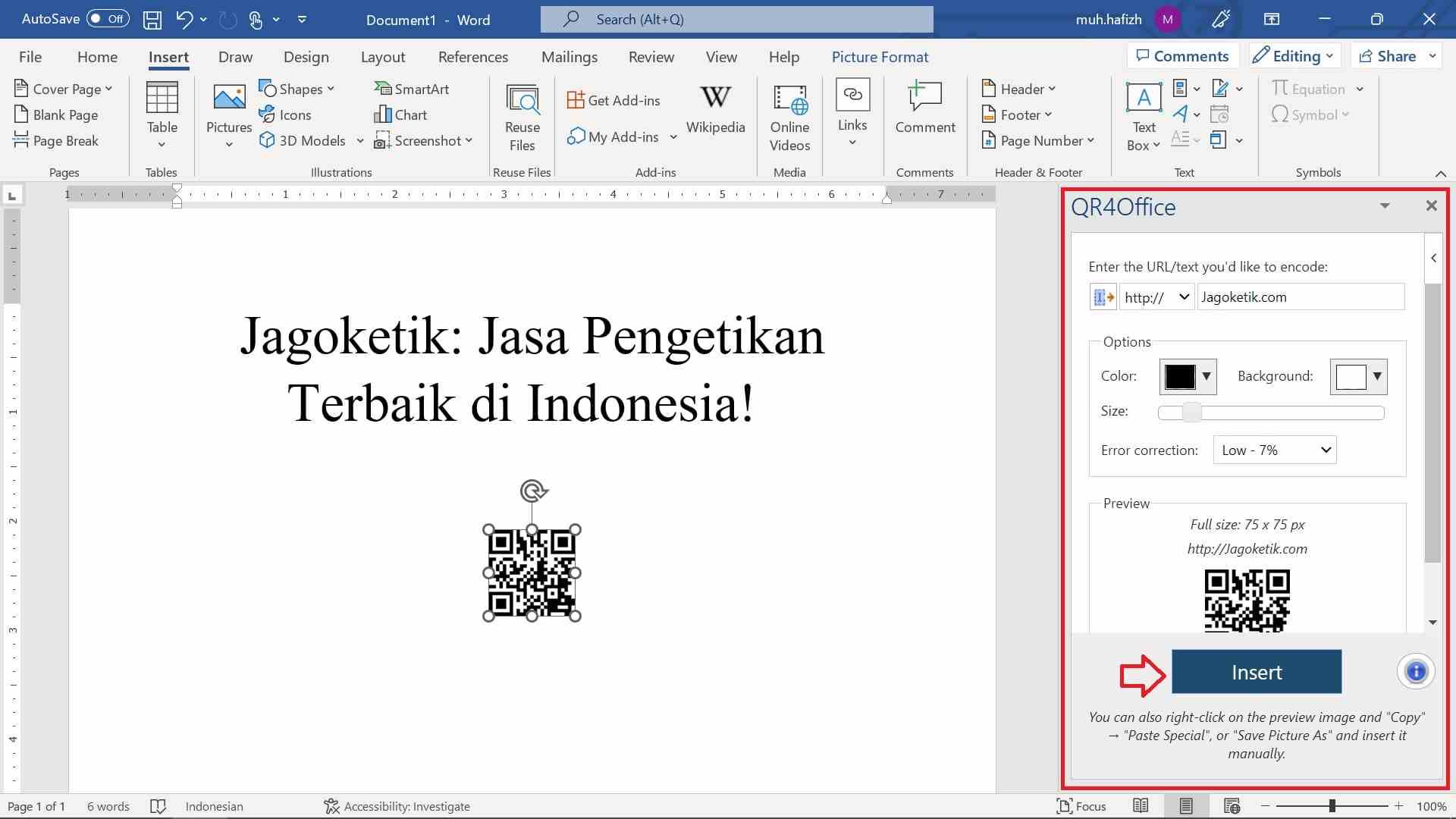Expand the Shapes gallery
This screenshot has width=1456, height=819.
click(298, 89)
